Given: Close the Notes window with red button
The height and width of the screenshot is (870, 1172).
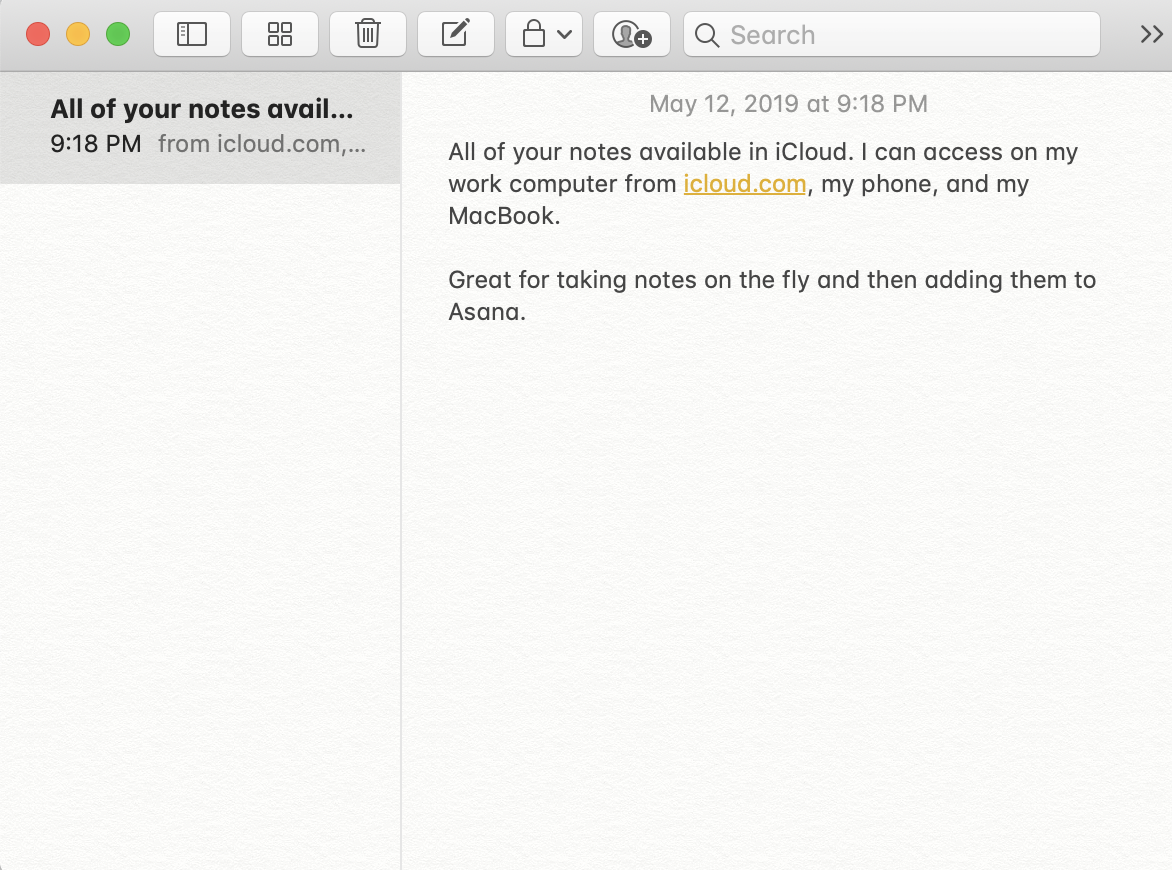Looking at the screenshot, I should click(38, 35).
